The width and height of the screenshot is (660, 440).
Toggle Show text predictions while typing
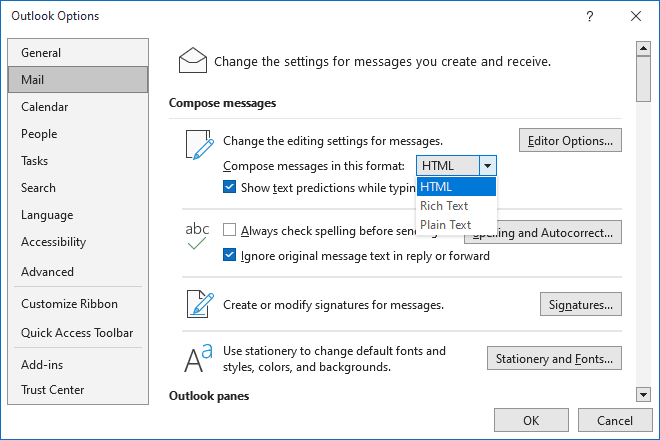[229, 187]
